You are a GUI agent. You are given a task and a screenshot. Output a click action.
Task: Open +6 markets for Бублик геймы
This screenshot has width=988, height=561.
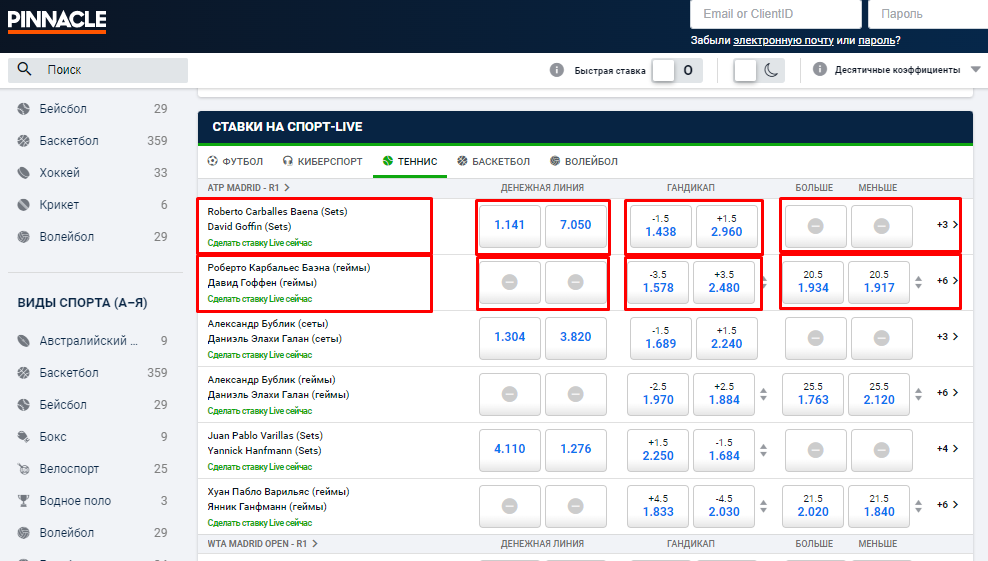pyautogui.click(x=947, y=393)
